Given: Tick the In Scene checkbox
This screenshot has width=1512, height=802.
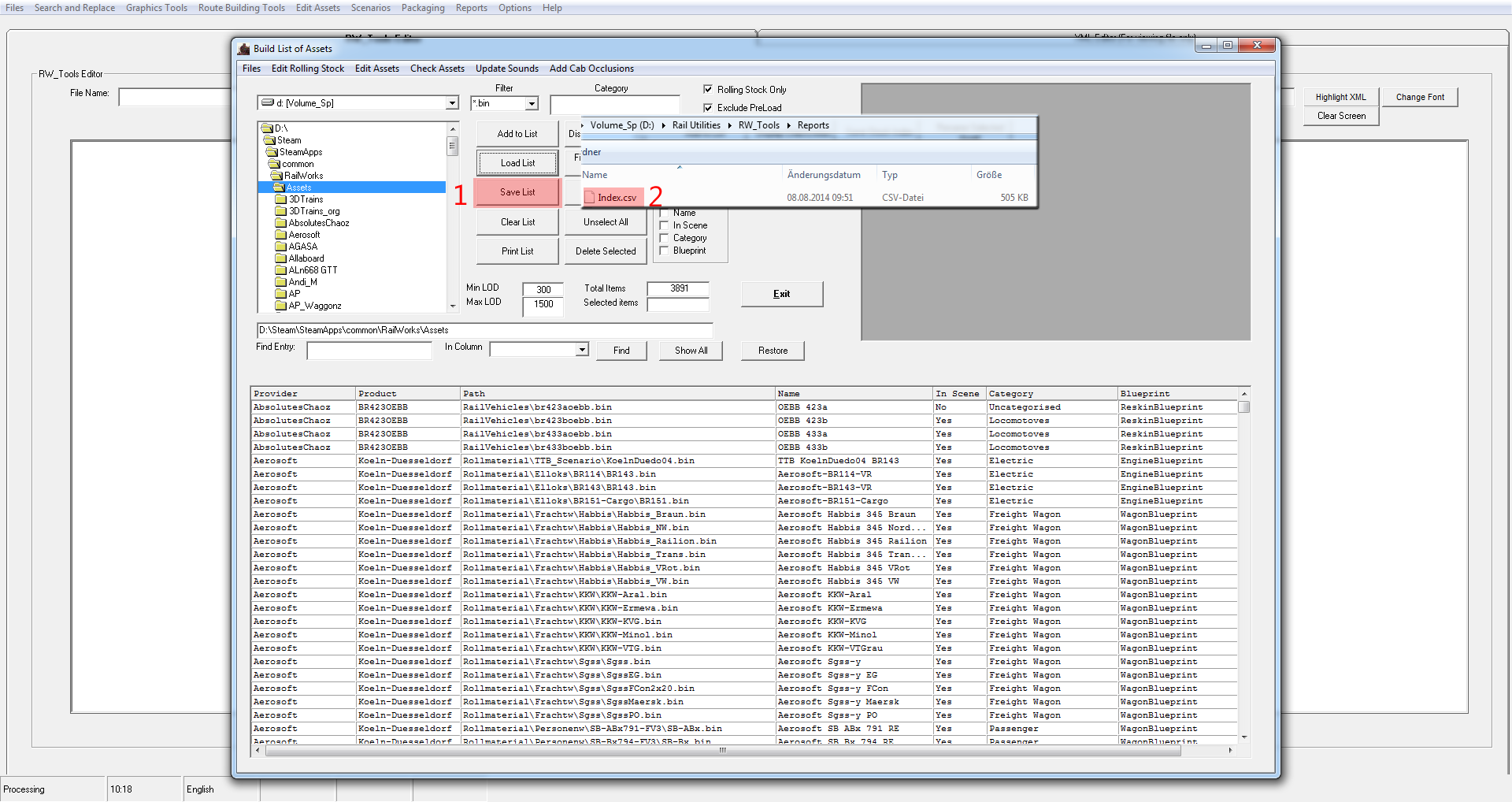Looking at the screenshot, I should tap(664, 225).
